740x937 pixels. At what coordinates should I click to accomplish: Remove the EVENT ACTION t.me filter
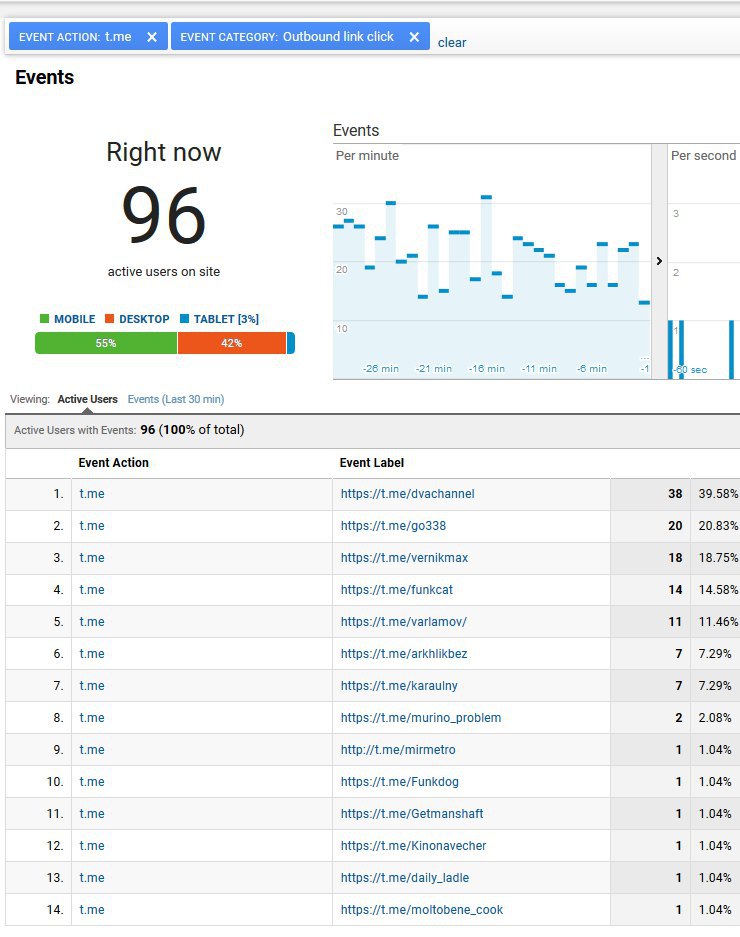[x=152, y=37]
